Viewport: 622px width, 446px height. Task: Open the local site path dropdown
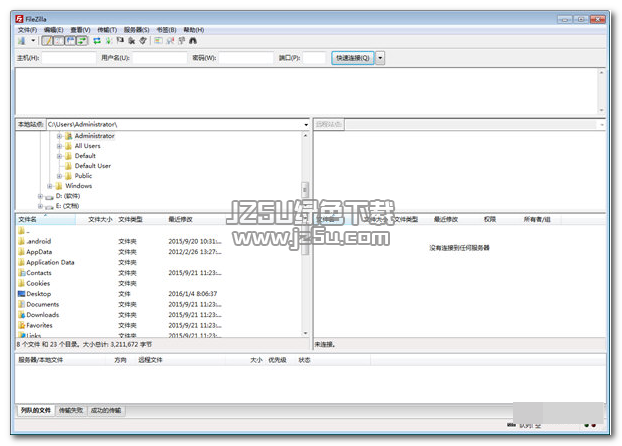[306, 125]
